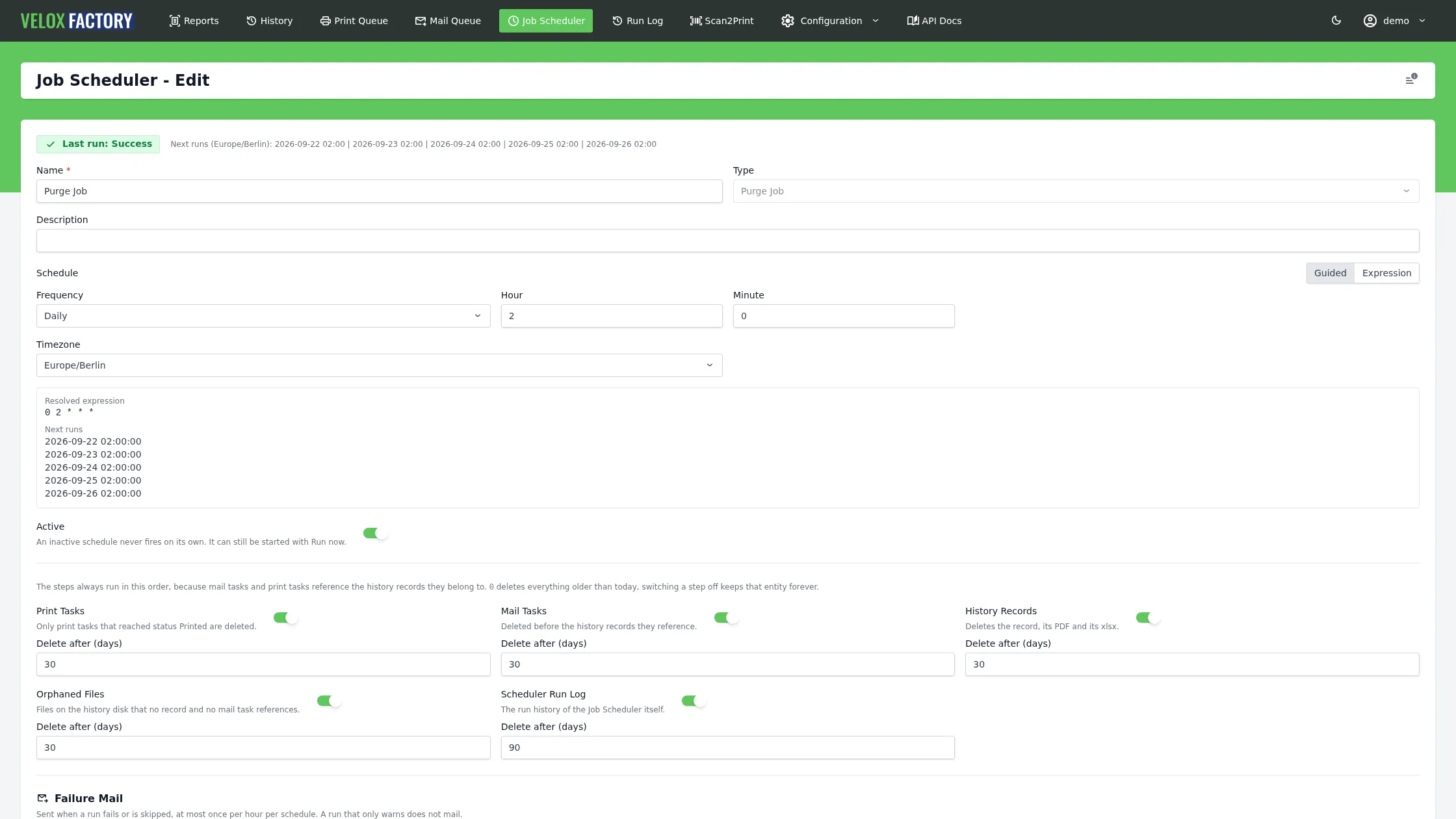This screenshot has width=1456, height=819.
Task: Open the page info list icon
Action: pyautogui.click(x=1410, y=80)
